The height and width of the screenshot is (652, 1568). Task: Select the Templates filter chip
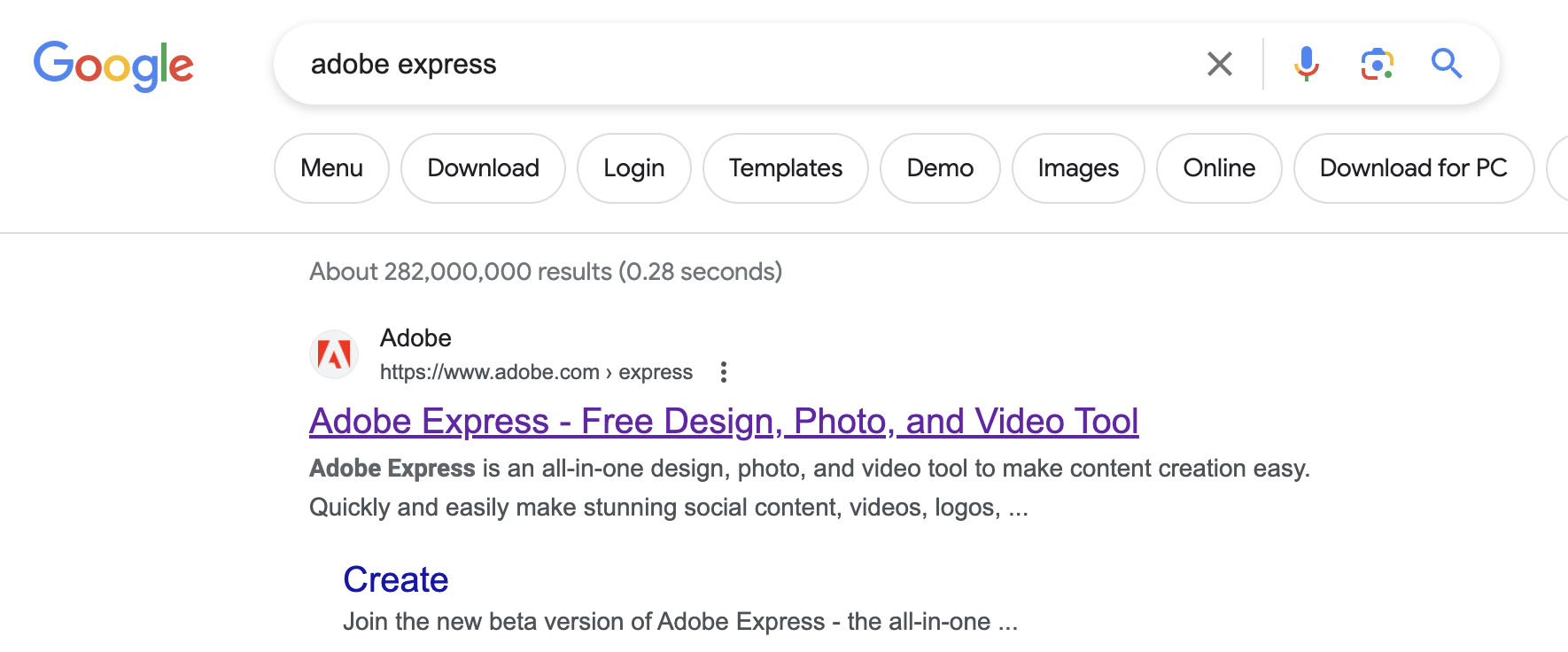pos(786,168)
